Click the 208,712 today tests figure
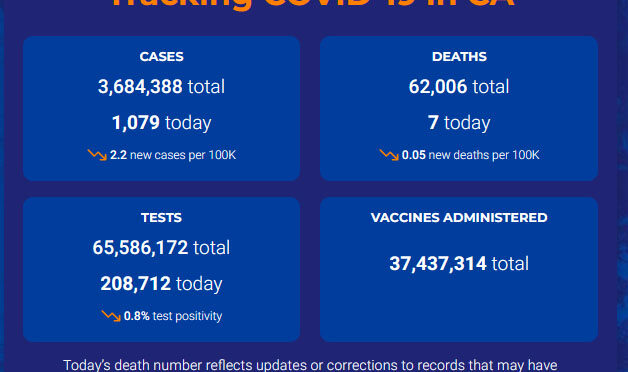The height and width of the screenshot is (372, 628). coord(161,284)
